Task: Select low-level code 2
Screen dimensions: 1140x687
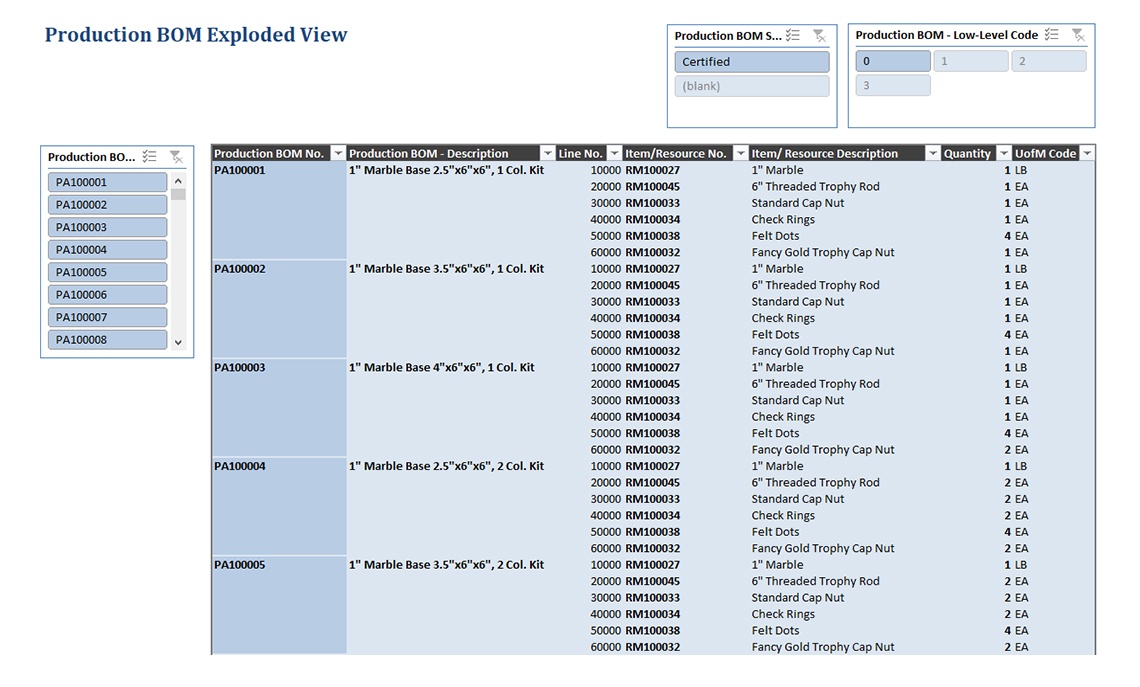Action: click(x=1048, y=61)
